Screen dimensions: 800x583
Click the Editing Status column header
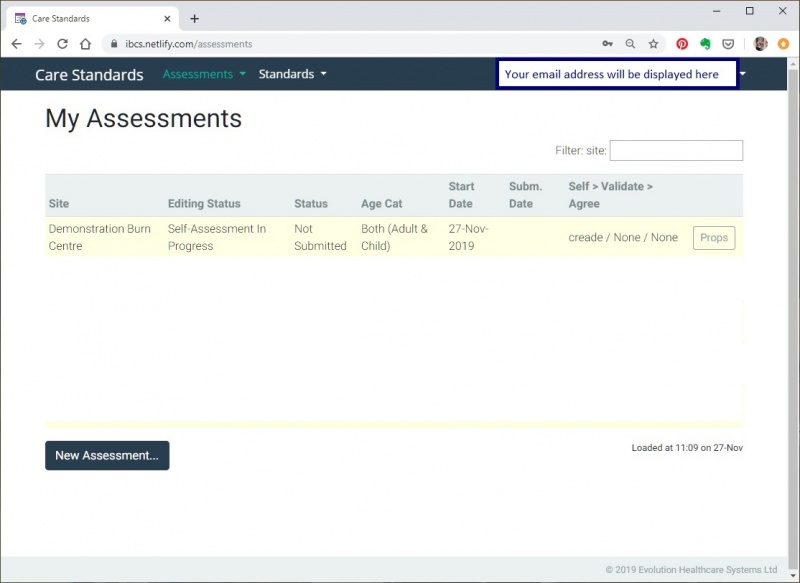[204, 204]
